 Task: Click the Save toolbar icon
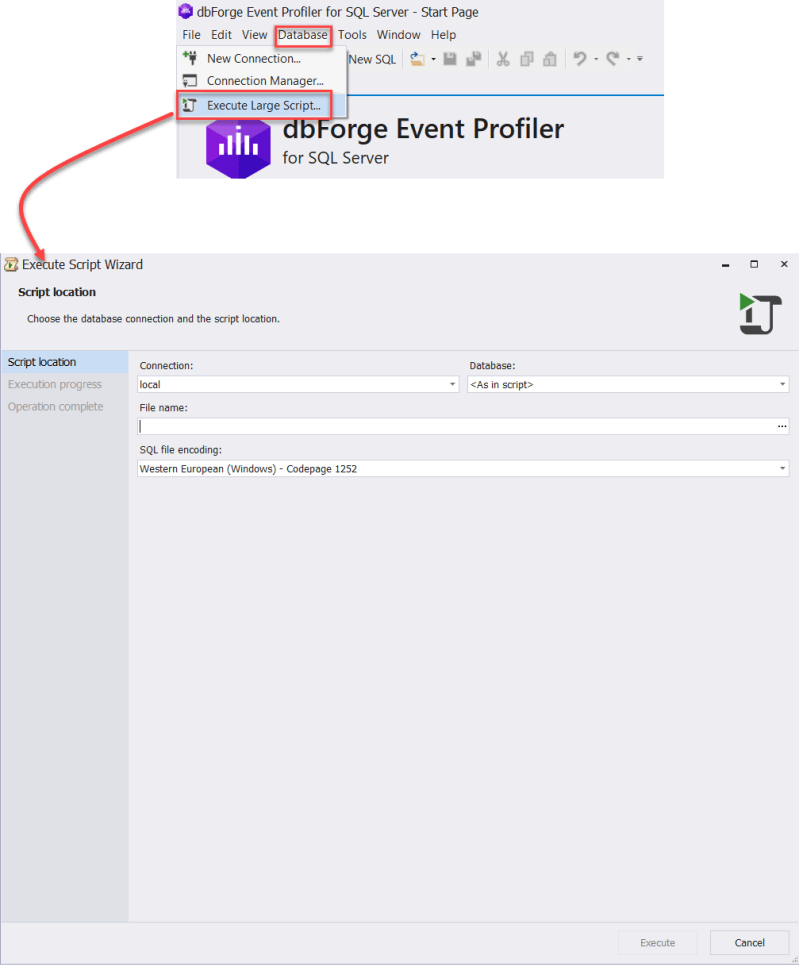(450, 59)
